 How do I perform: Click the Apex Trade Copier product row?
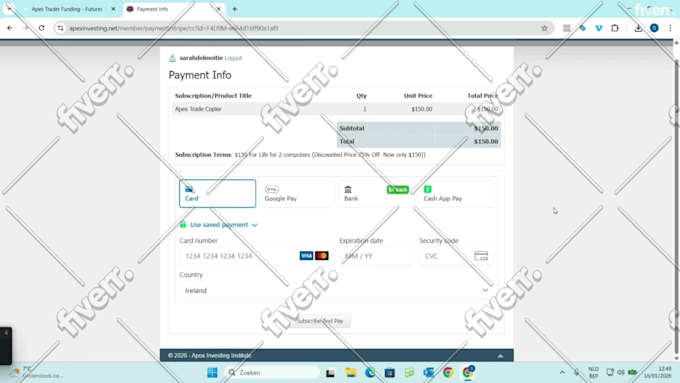tap(336, 109)
